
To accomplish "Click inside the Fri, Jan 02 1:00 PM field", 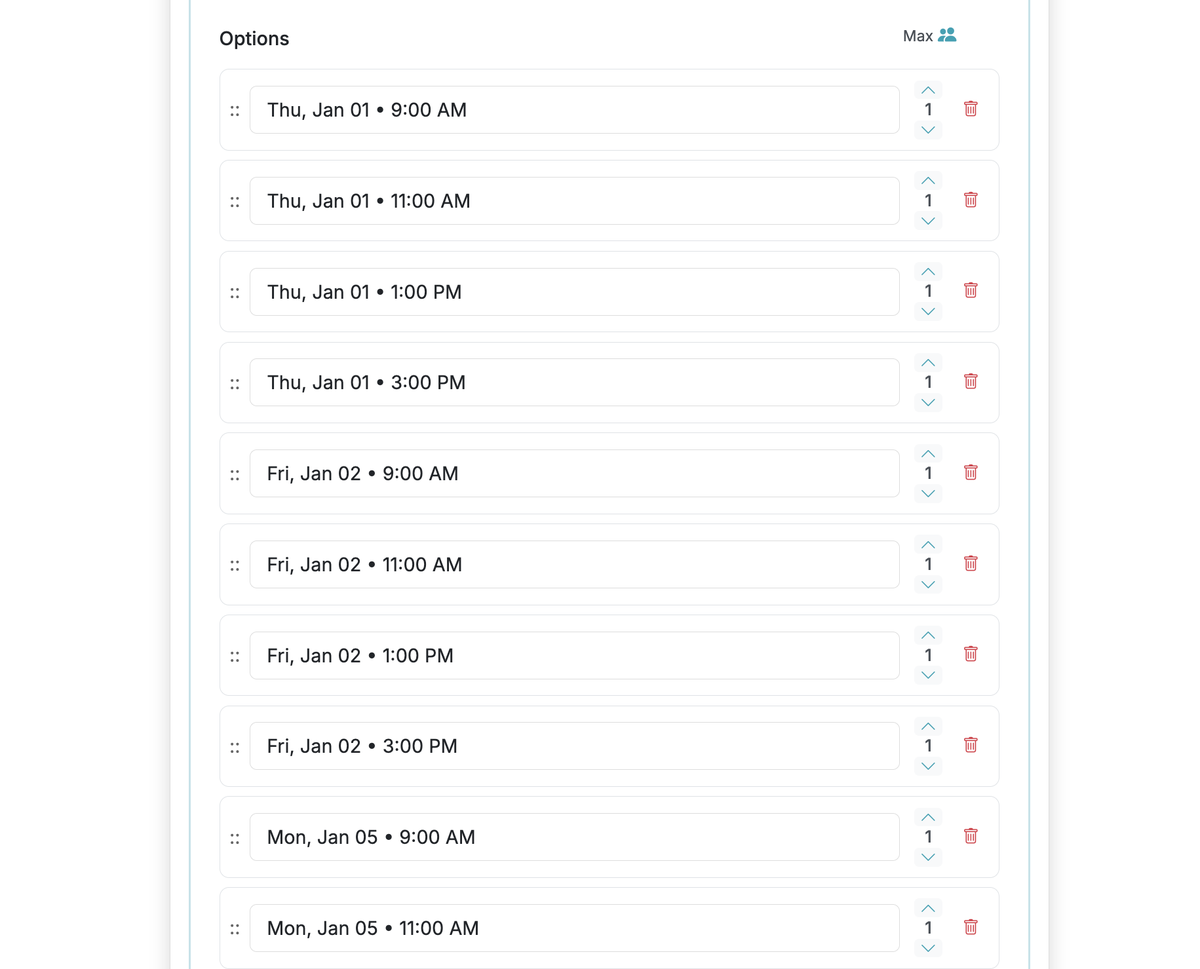I will coord(574,655).
